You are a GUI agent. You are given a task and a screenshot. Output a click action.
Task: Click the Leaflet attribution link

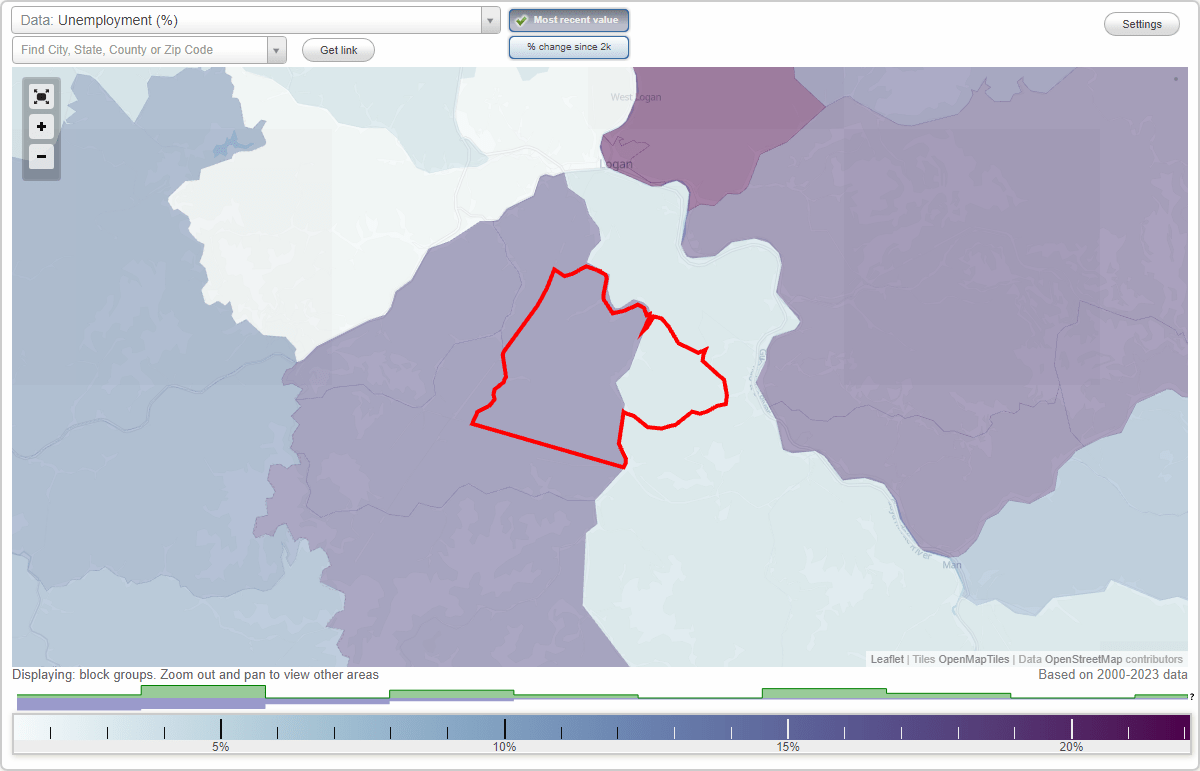coord(886,659)
